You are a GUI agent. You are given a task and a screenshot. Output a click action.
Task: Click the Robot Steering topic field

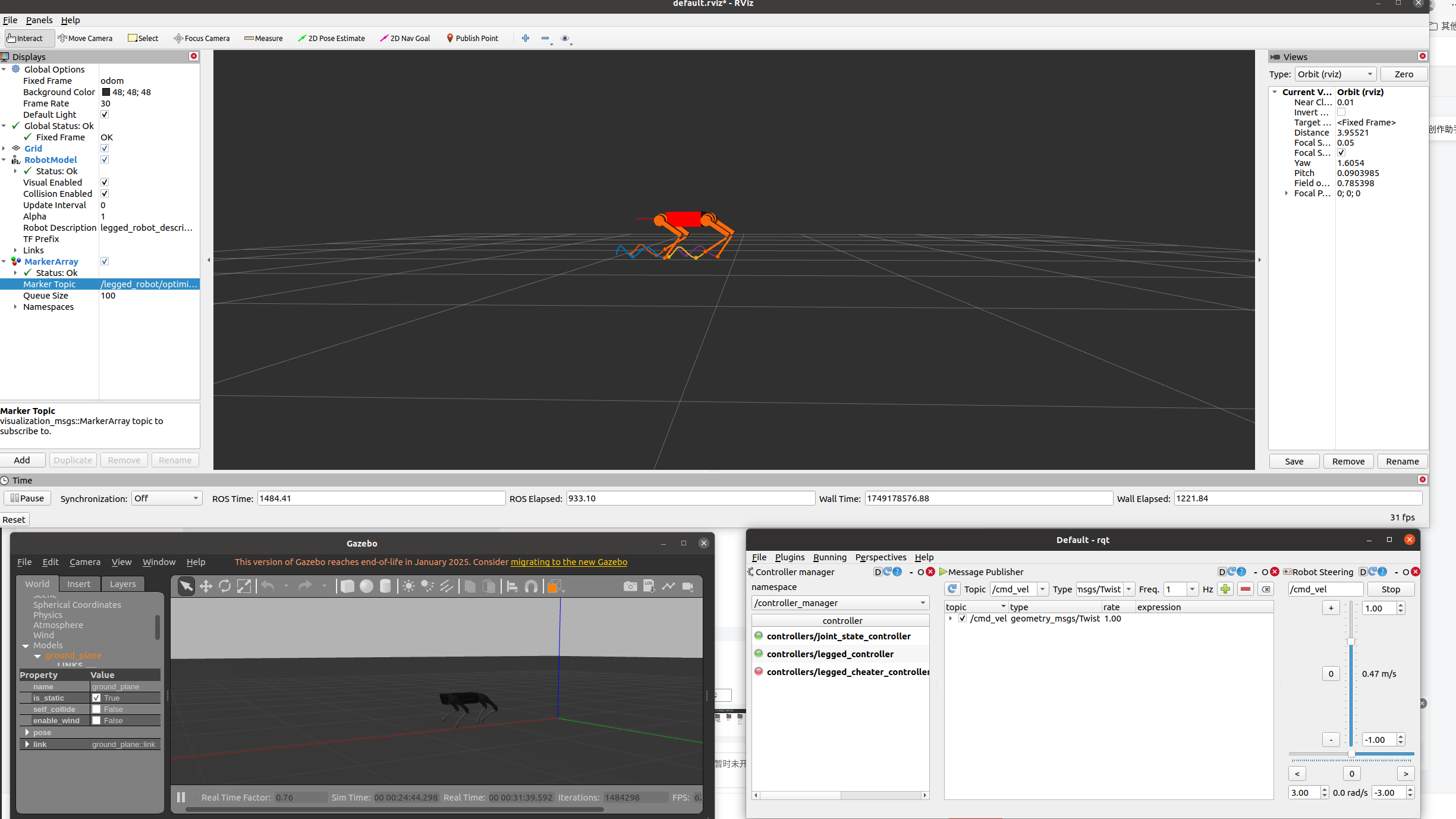pyautogui.click(x=1325, y=589)
